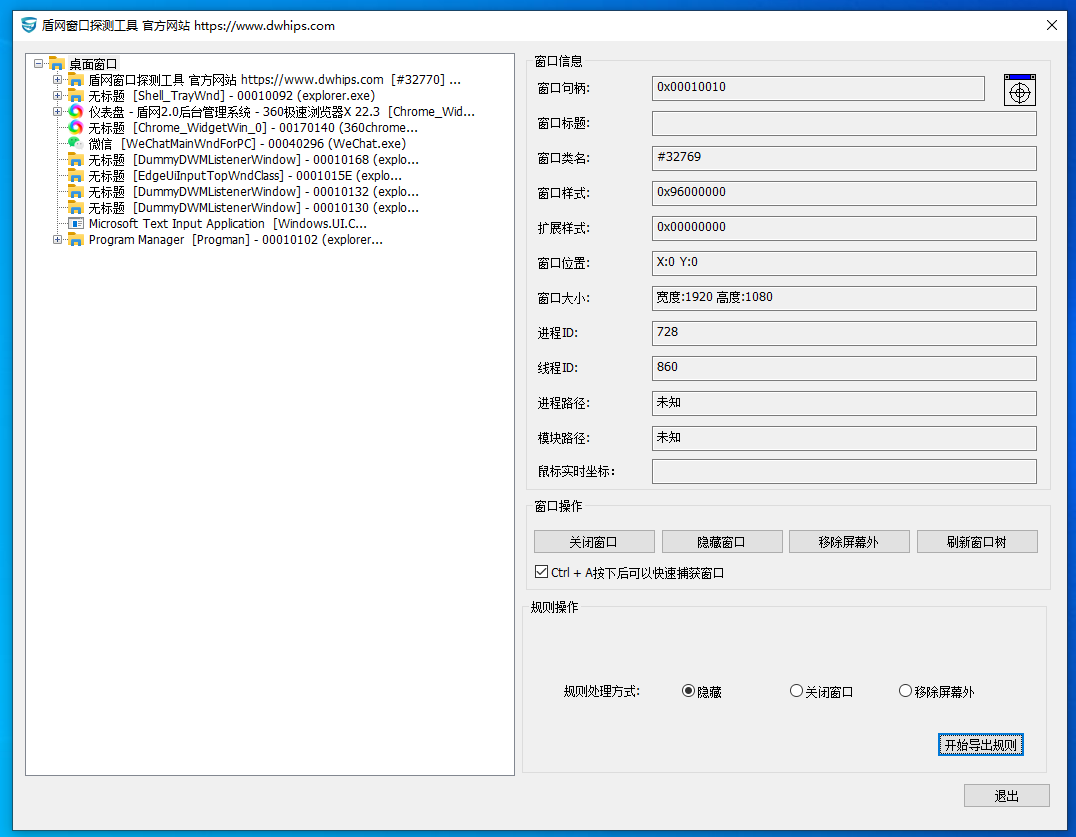
Task: Select the DummyDWMListenerWindow 00010168 tree entry
Action: tap(252, 160)
